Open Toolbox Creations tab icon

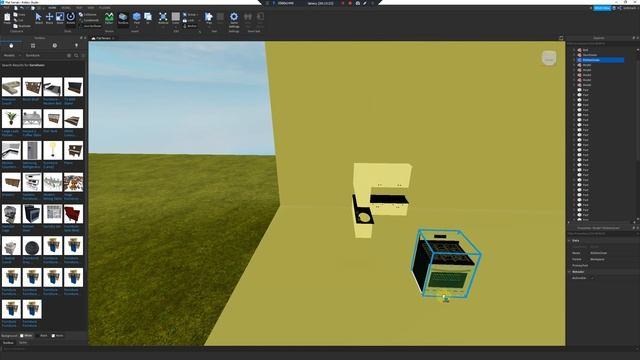(76, 45)
